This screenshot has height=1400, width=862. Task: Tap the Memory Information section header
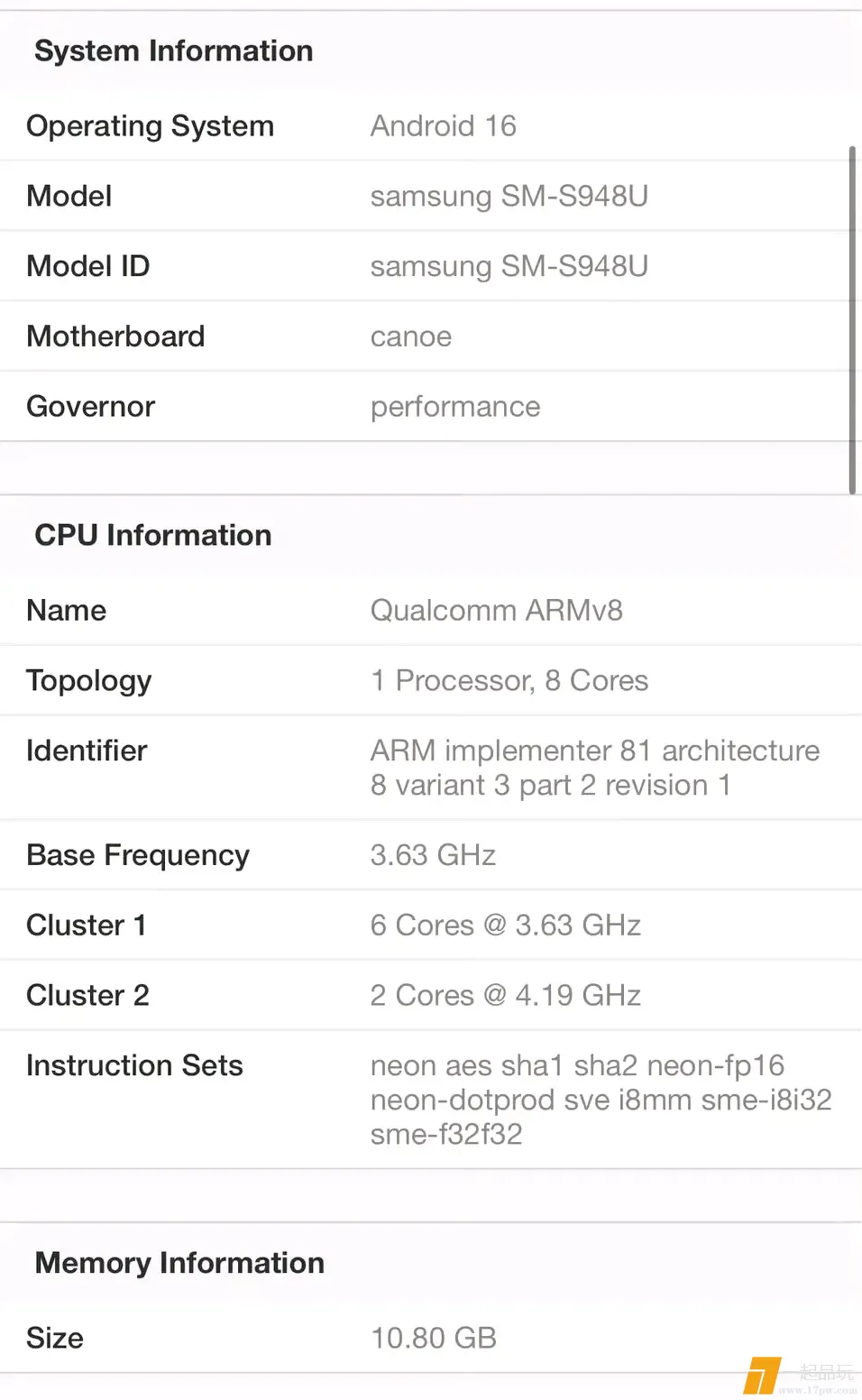(x=179, y=1264)
